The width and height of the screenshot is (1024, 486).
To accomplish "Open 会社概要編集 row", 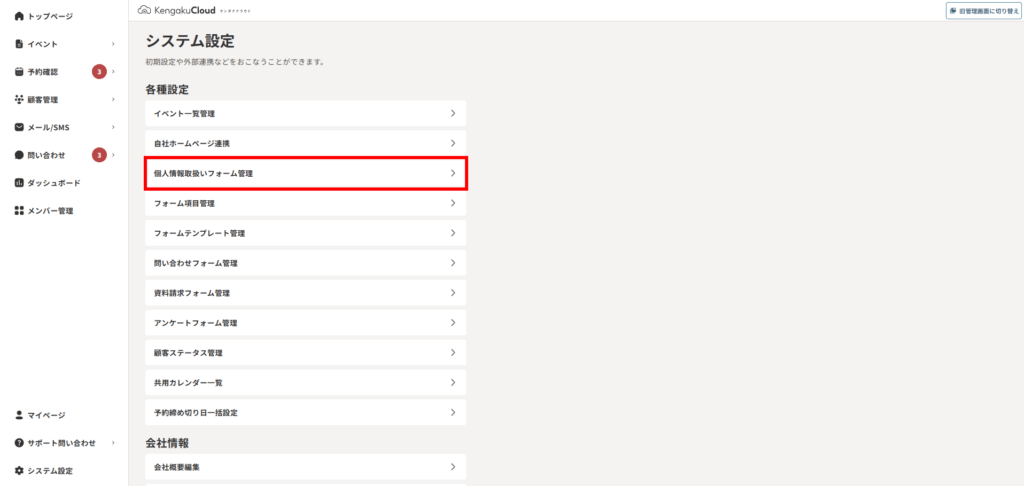I will click(306, 467).
